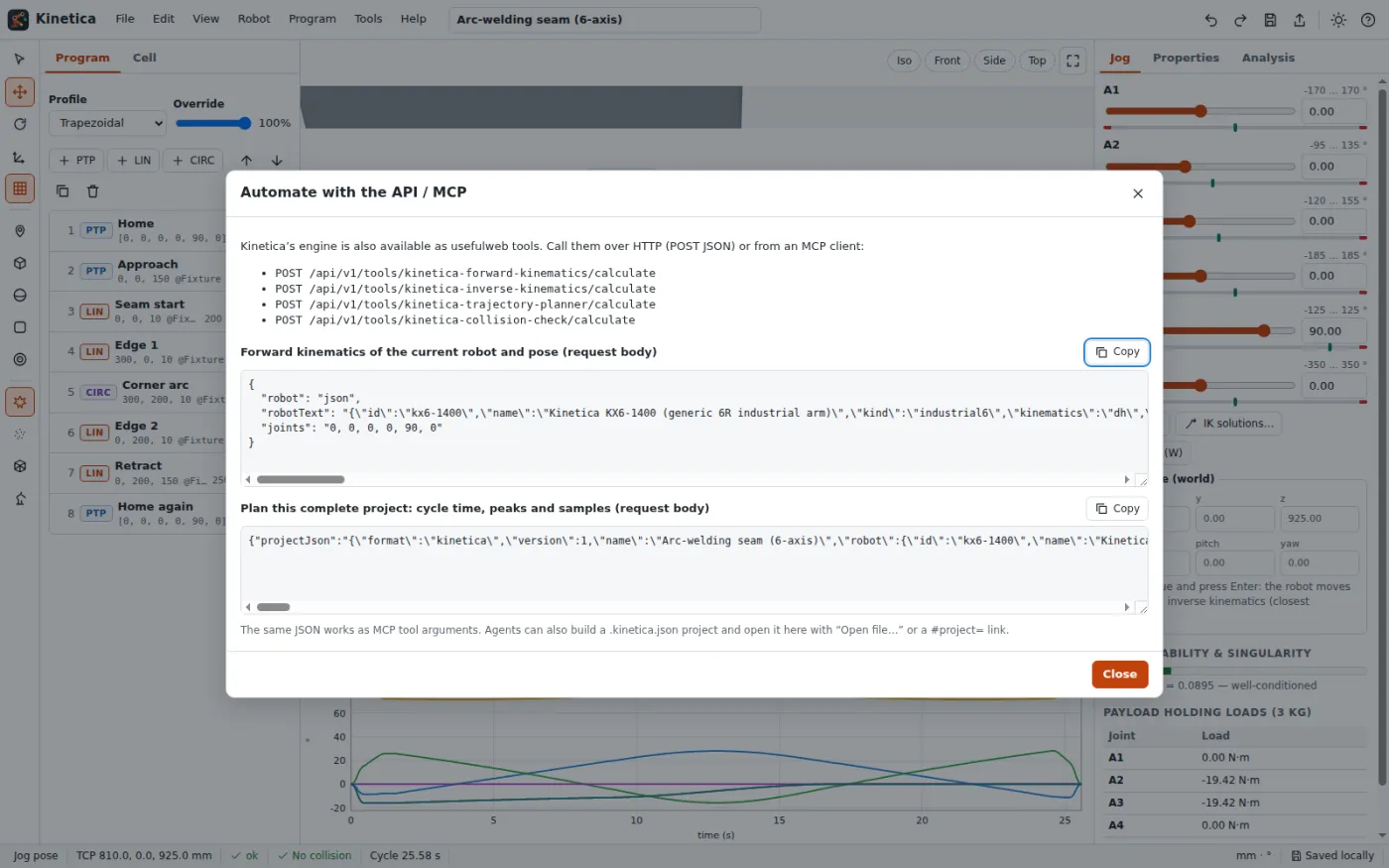Activate the rotate tool in left toolbar

[20, 124]
